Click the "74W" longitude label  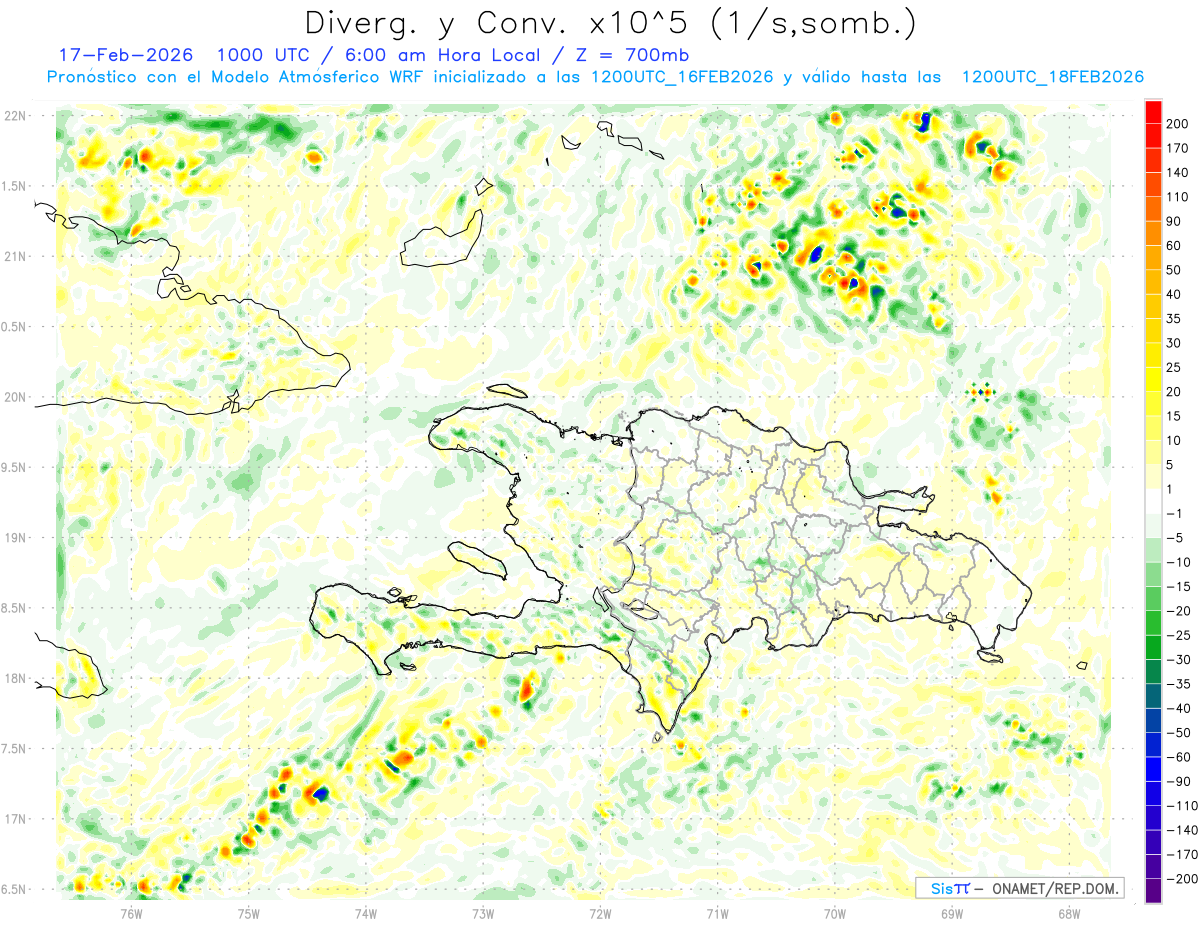(366, 913)
